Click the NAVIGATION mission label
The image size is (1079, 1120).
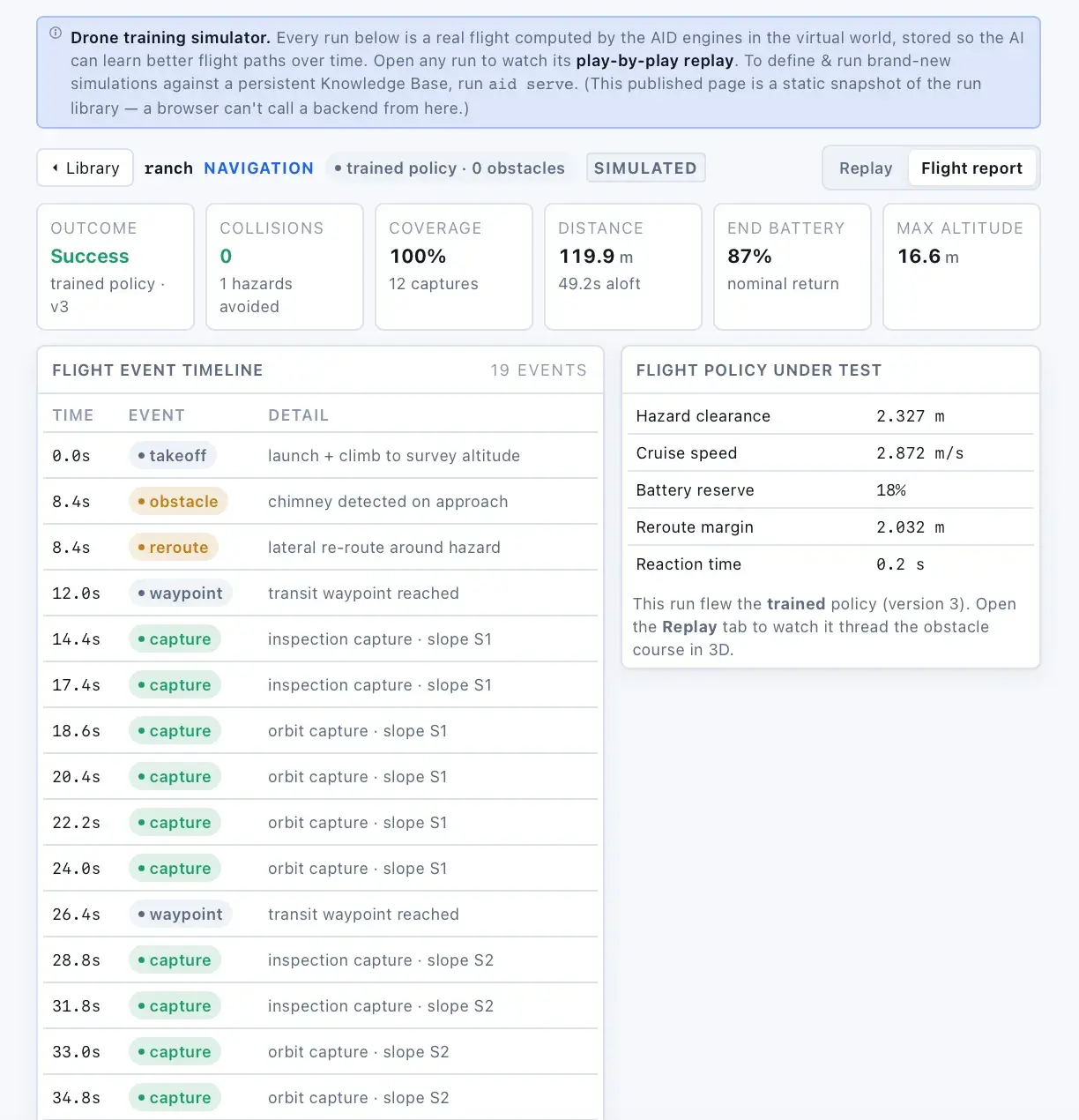point(258,168)
